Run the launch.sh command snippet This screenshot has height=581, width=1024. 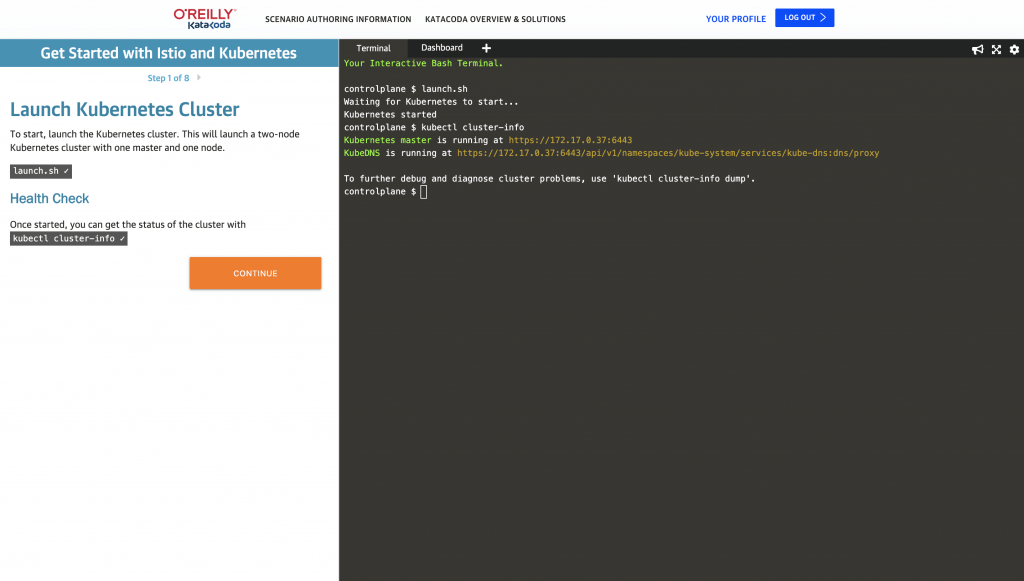pyautogui.click(x=40, y=171)
